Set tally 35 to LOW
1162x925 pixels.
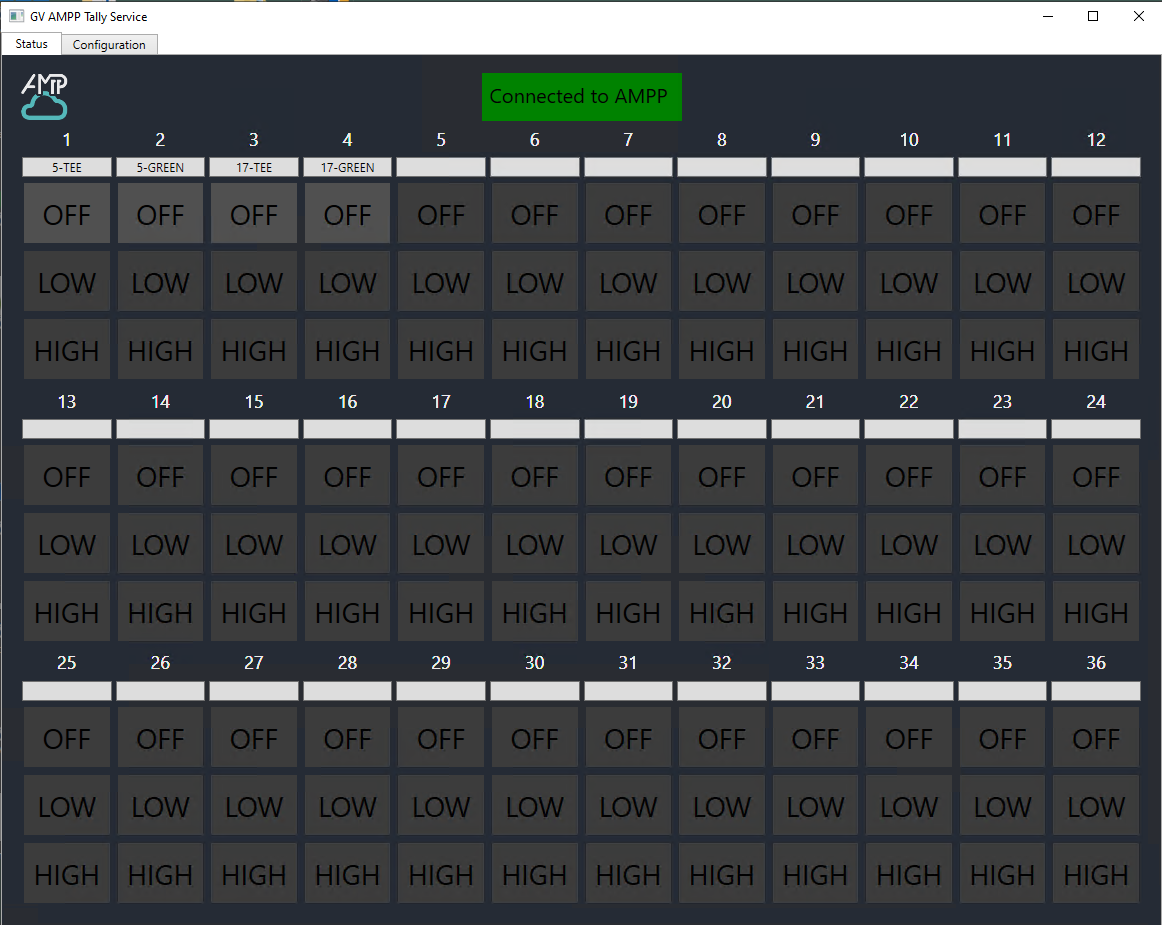pyautogui.click(x=1003, y=805)
